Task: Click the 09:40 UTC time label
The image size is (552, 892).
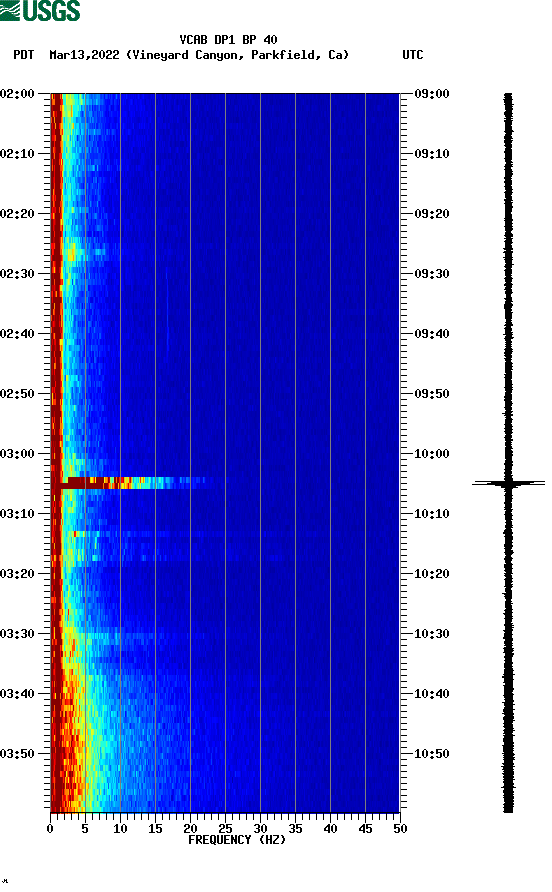Action: (432, 333)
